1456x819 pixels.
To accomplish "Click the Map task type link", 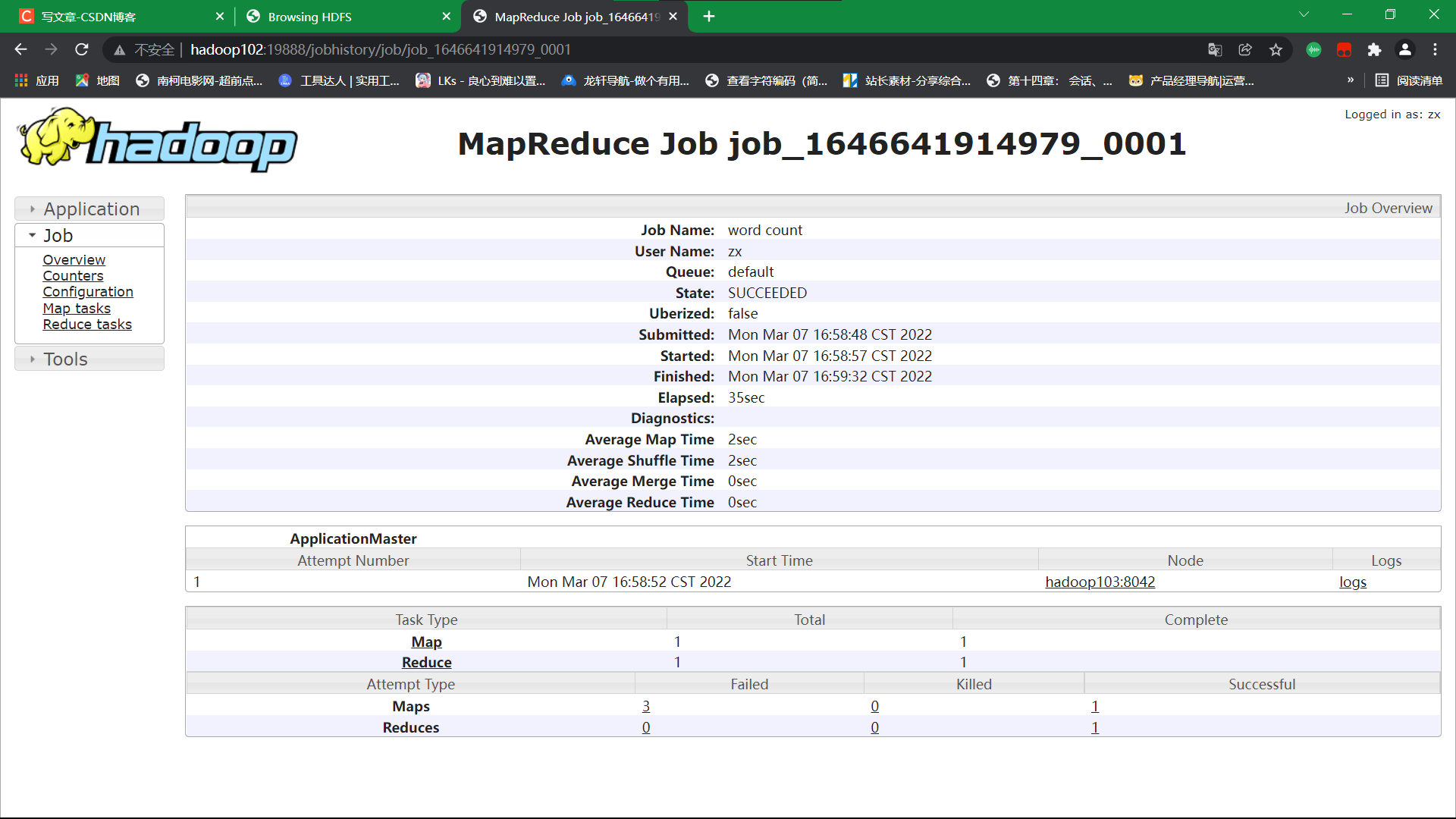I will [426, 642].
